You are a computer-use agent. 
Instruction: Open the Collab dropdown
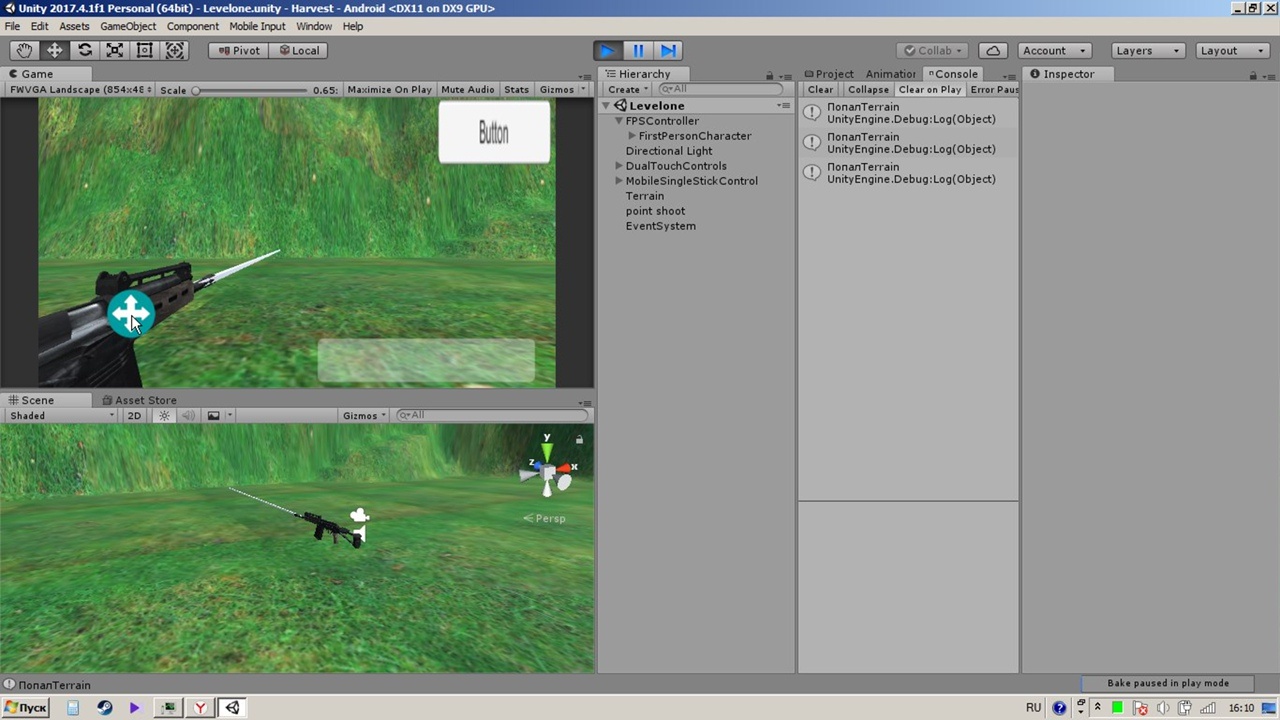(933, 50)
